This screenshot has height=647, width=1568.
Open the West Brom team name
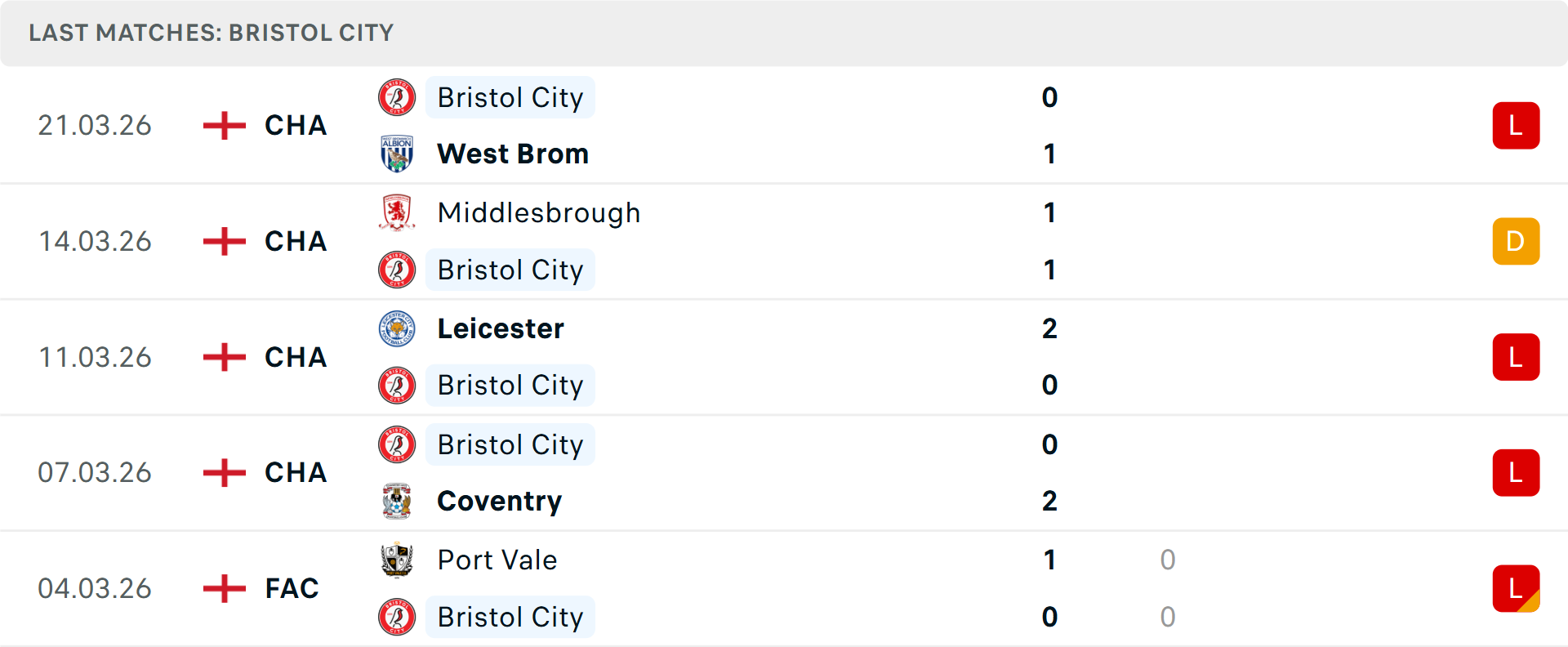[x=513, y=153]
